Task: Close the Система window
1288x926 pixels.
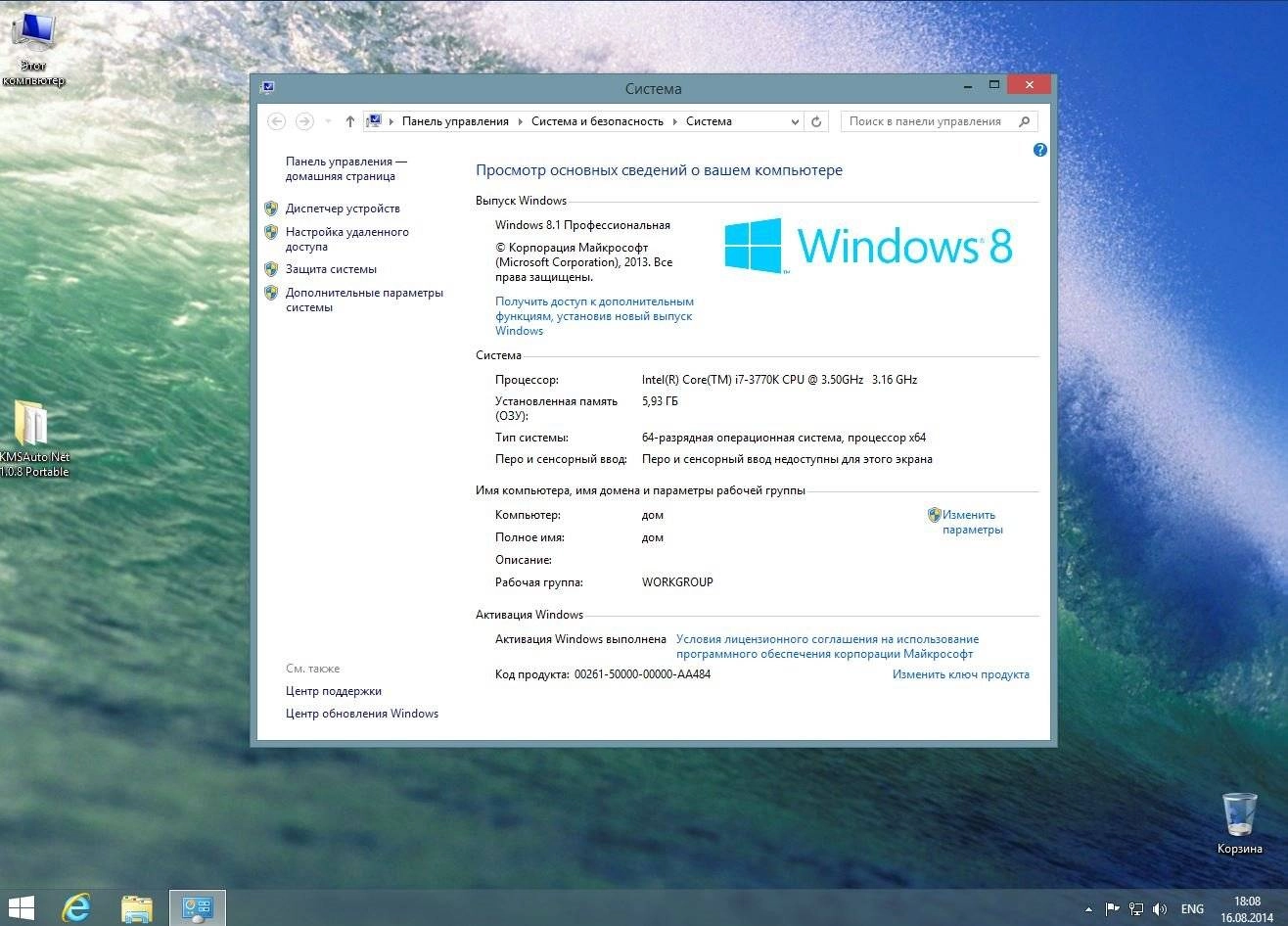Action: 1029,86
